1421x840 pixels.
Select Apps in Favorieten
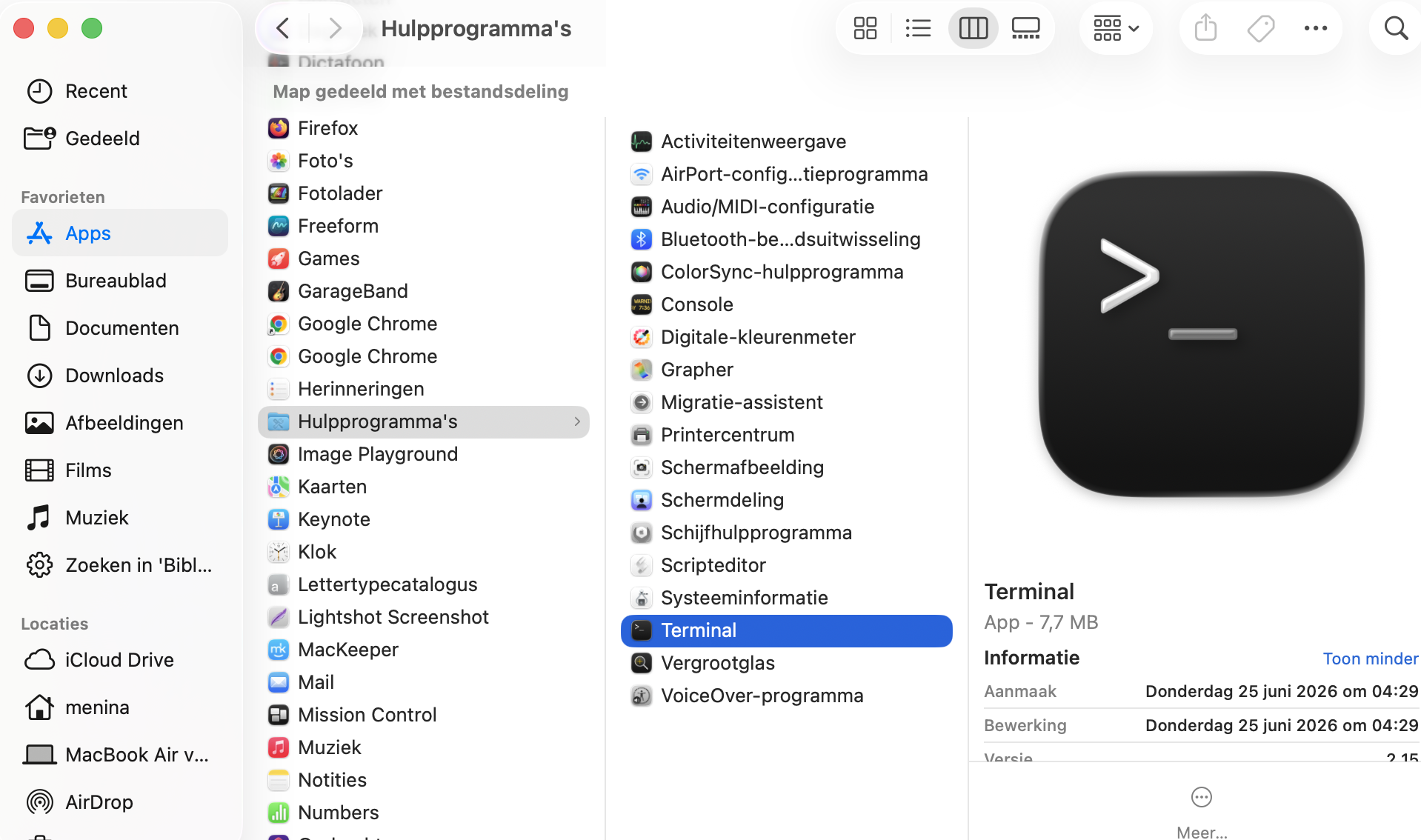120,233
